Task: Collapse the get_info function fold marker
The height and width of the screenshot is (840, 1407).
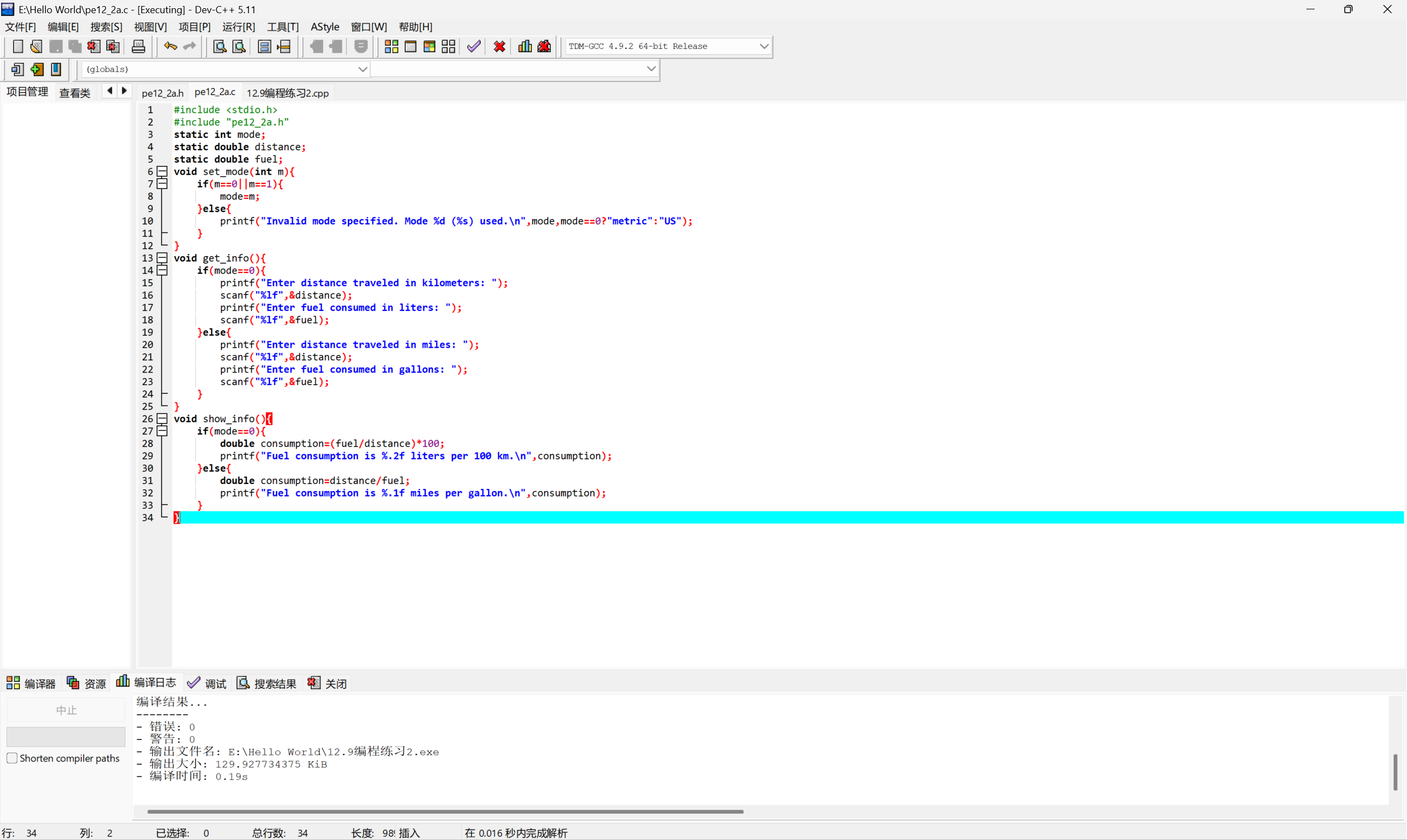Action: pos(163,258)
